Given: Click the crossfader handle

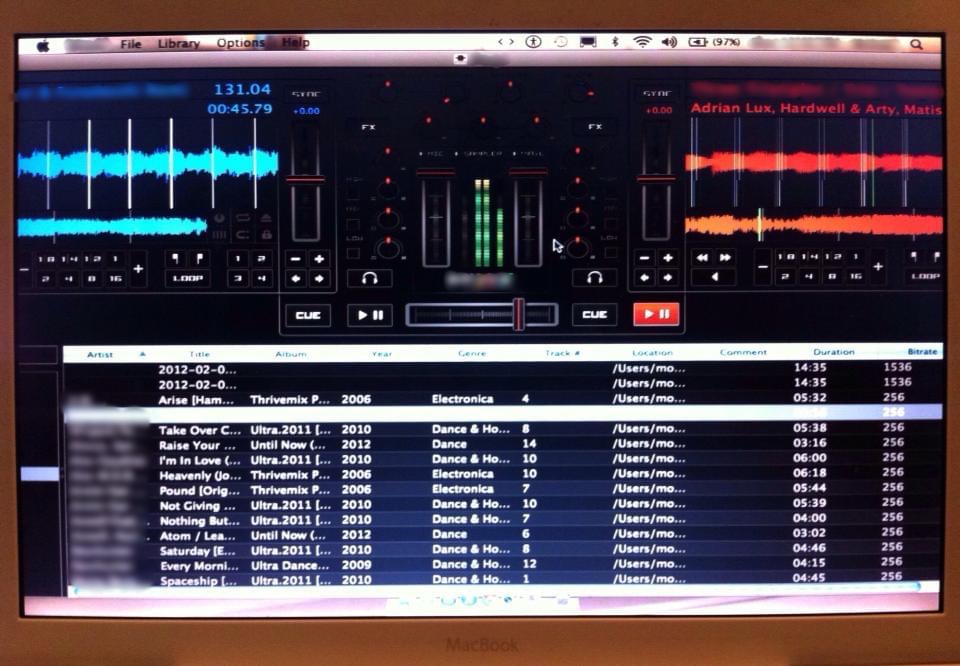Looking at the screenshot, I should tap(519, 315).
